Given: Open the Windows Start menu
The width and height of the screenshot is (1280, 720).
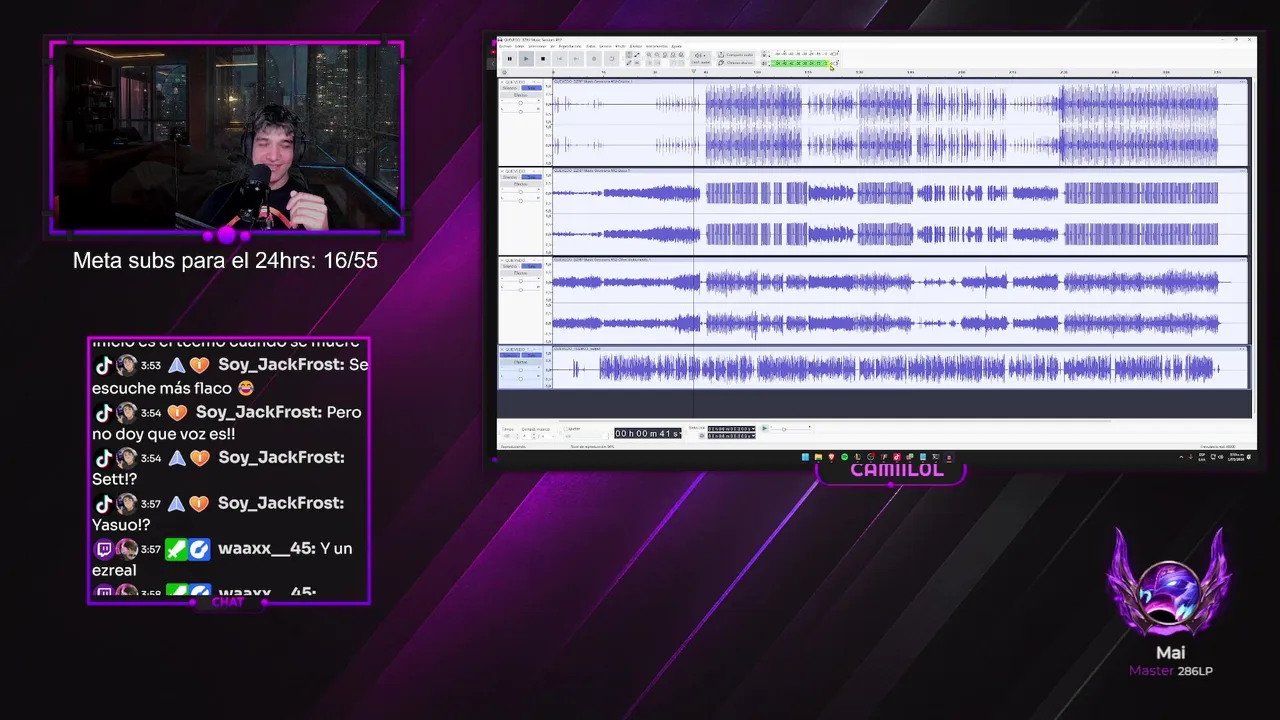Looking at the screenshot, I should pyautogui.click(x=805, y=457).
